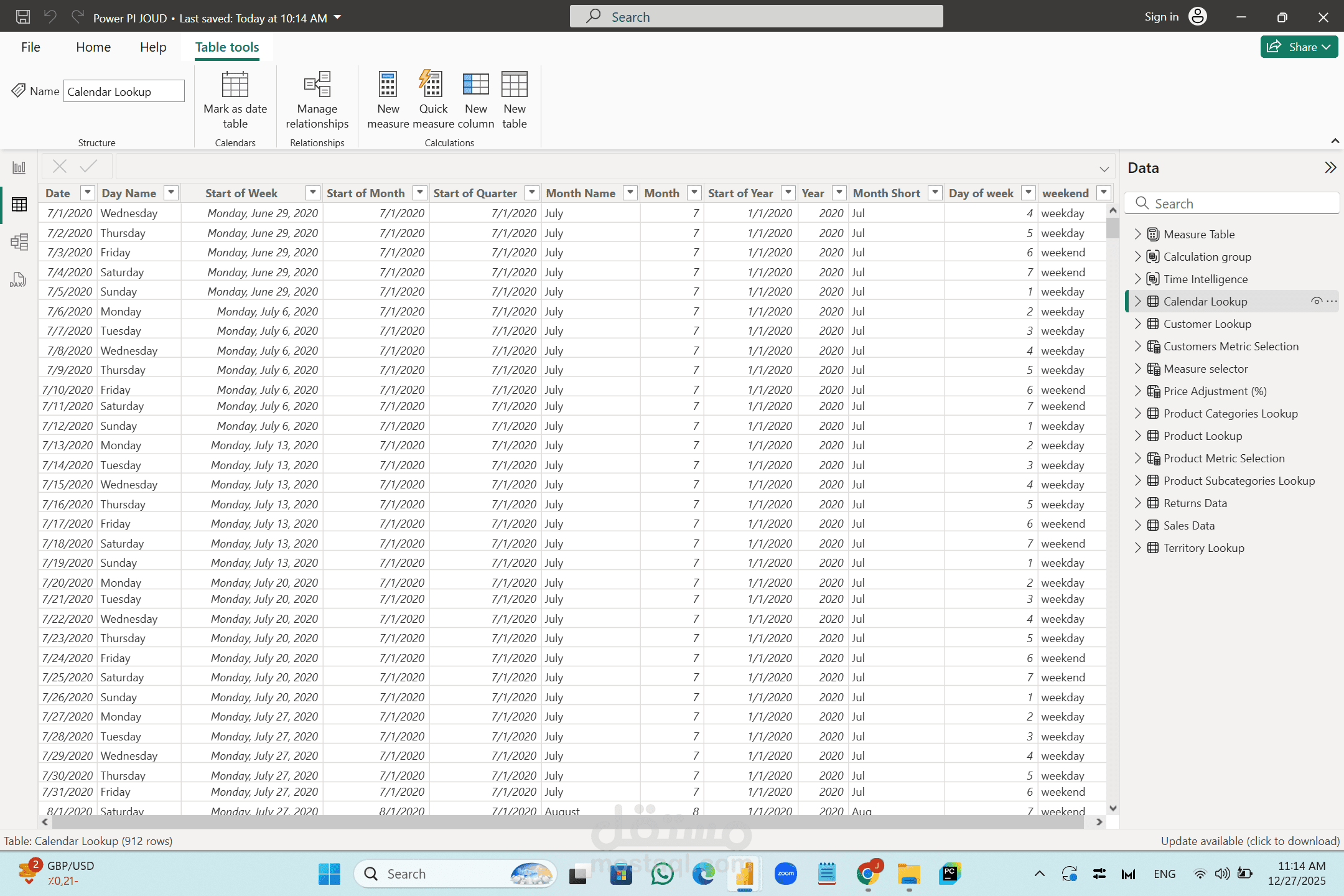Open PyCharm from taskbar
This screenshot has width=1344, height=896.
[950, 874]
